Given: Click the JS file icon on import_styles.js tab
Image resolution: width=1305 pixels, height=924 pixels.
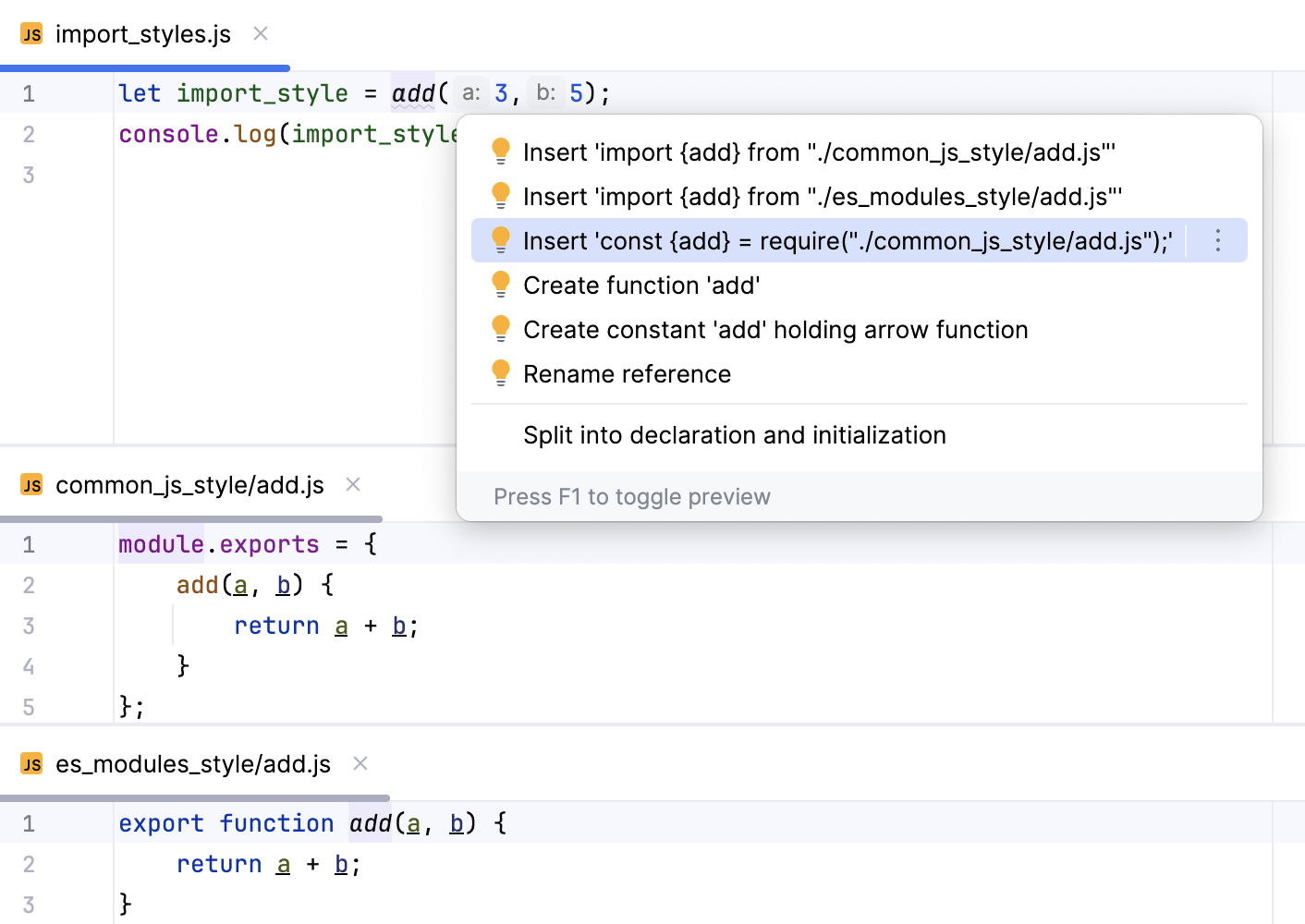Looking at the screenshot, I should [31, 34].
